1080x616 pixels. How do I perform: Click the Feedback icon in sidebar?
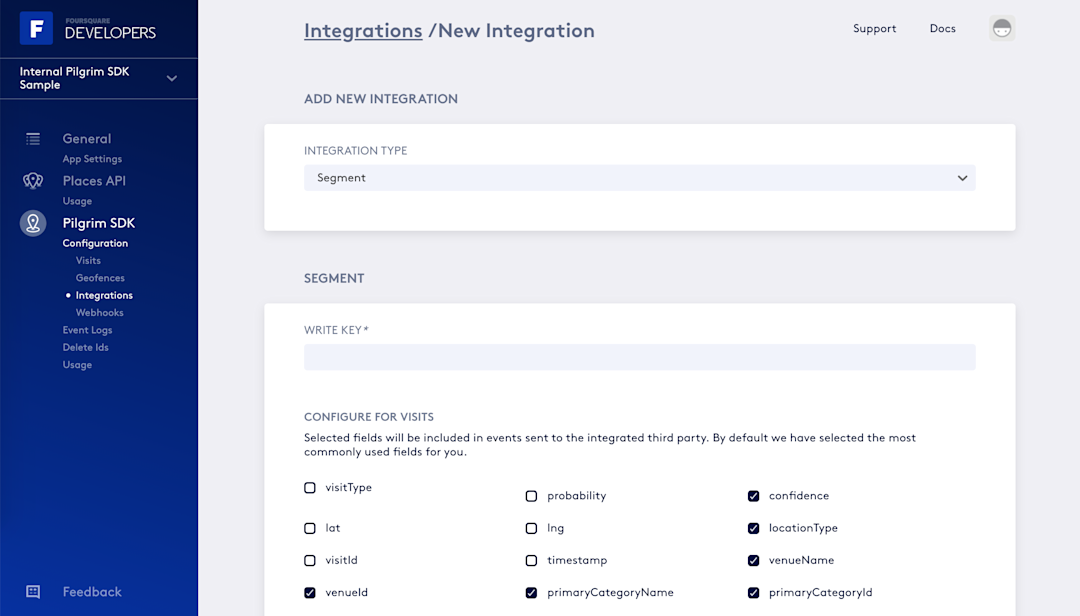pos(33,592)
